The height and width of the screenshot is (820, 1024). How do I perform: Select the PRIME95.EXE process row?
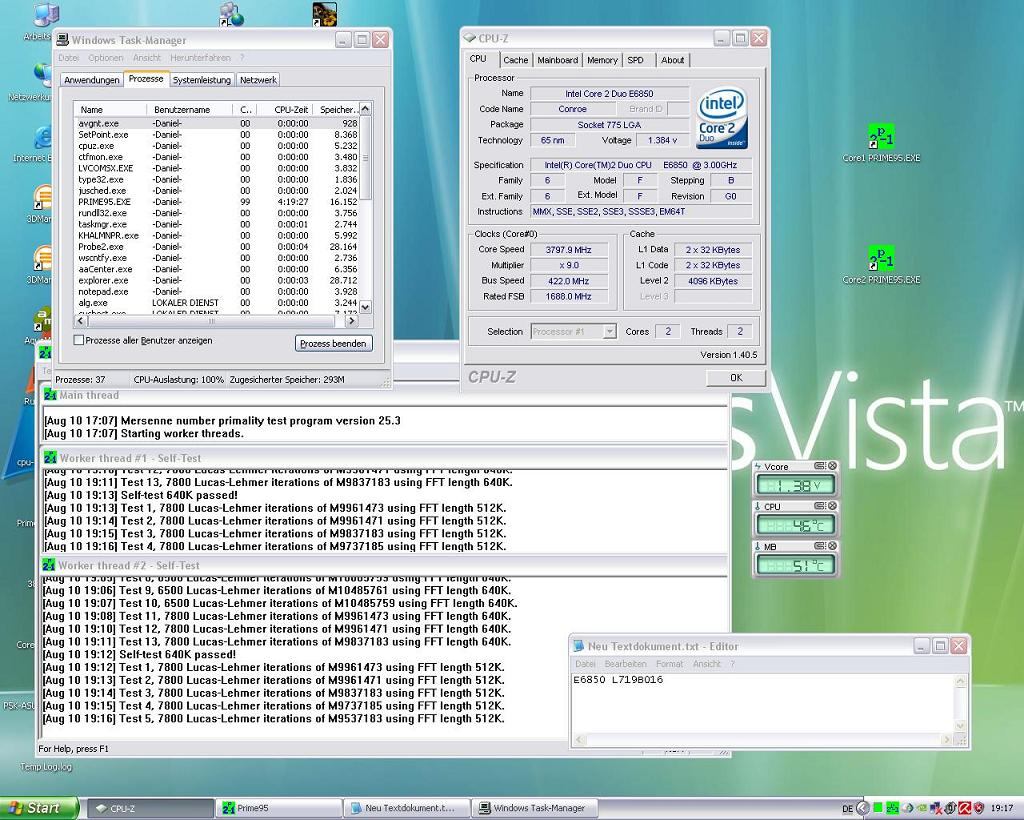(217, 202)
